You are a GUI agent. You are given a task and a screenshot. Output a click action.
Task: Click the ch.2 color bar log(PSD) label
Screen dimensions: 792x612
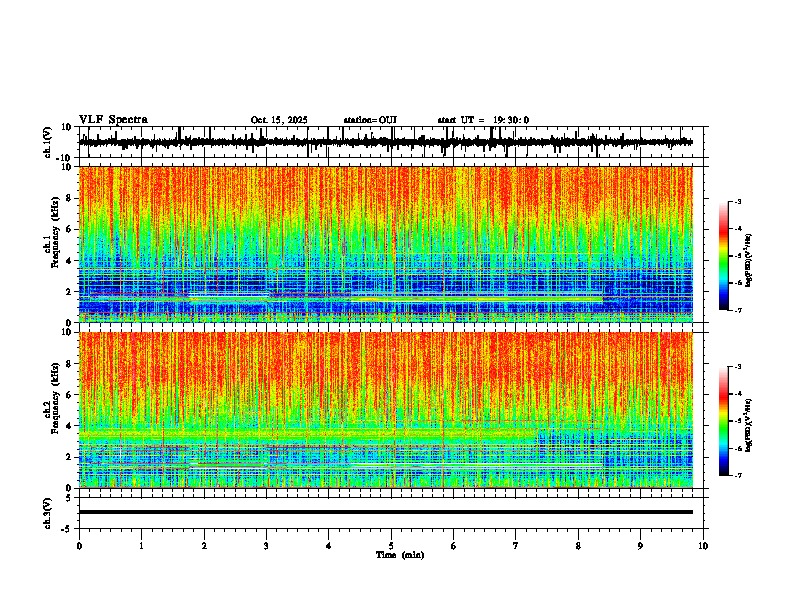[750, 425]
